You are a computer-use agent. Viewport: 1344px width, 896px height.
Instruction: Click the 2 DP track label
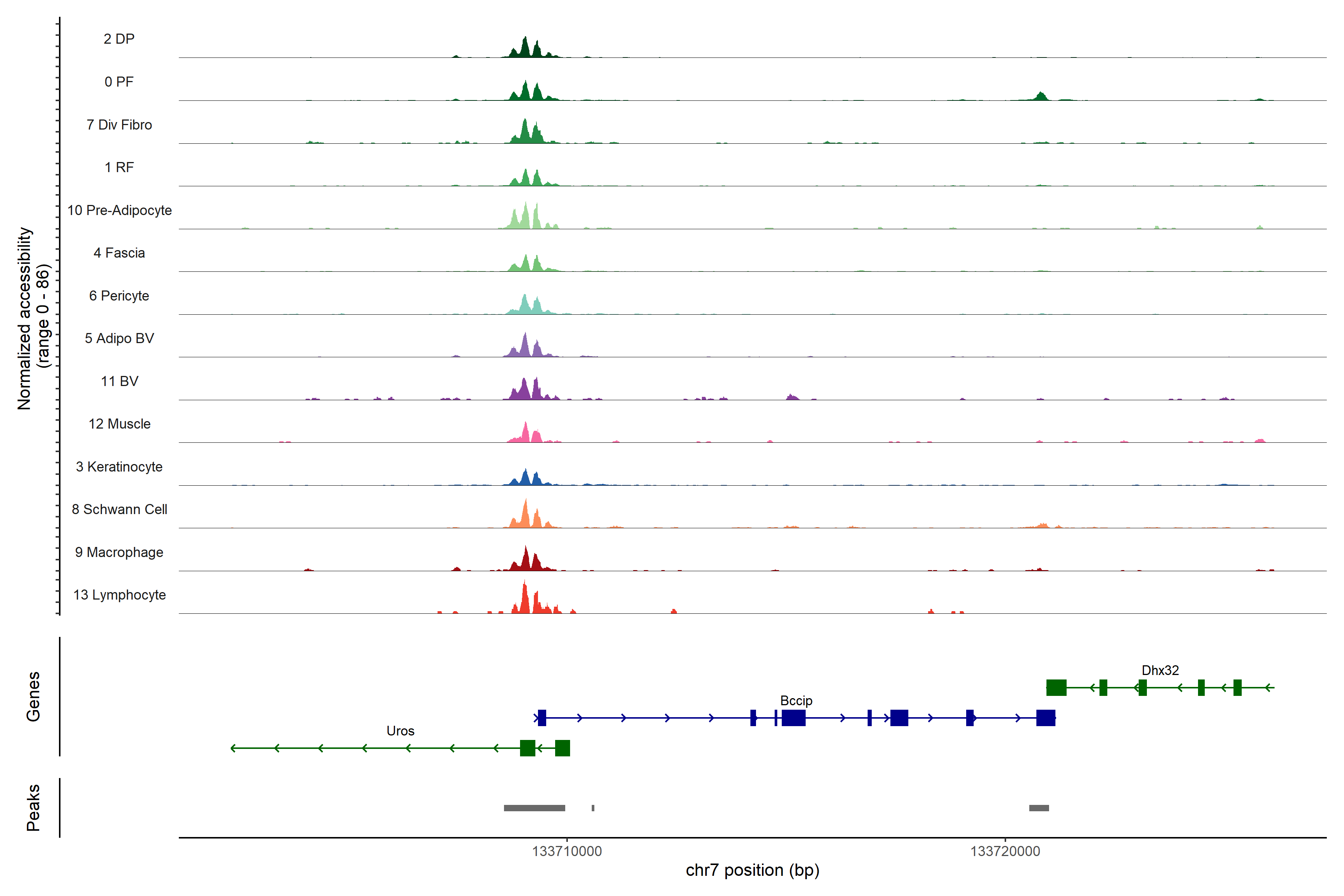point(119,39)
